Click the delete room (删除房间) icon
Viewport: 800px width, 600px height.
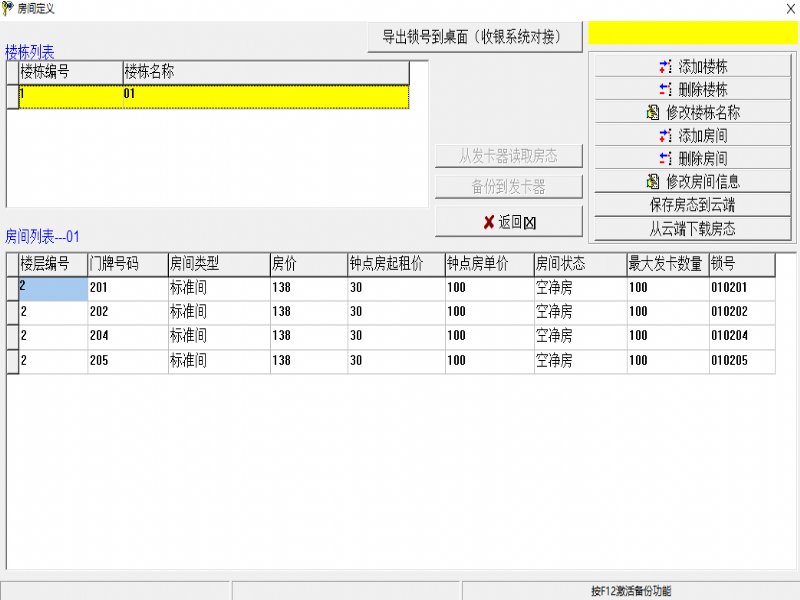tap(666, 159)
